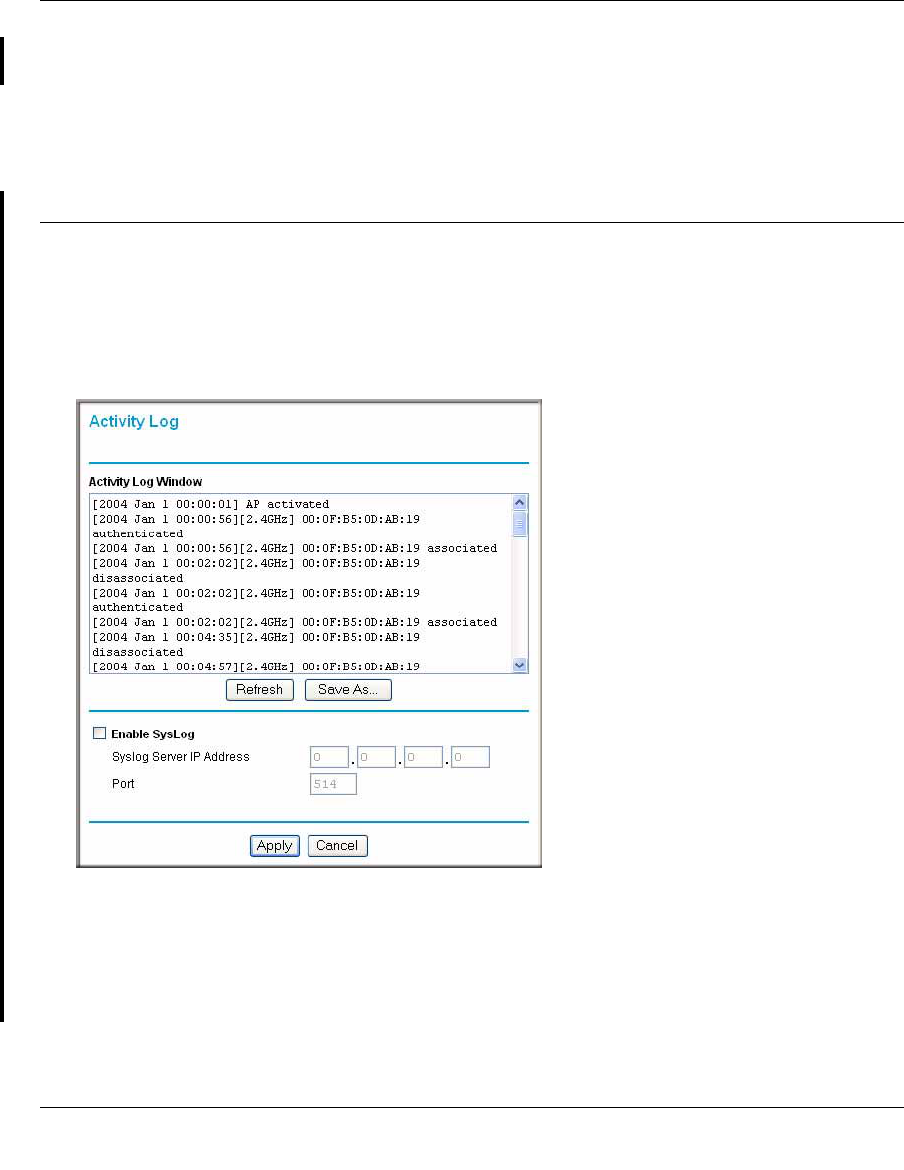Click the Apply button

pos(274,845)
